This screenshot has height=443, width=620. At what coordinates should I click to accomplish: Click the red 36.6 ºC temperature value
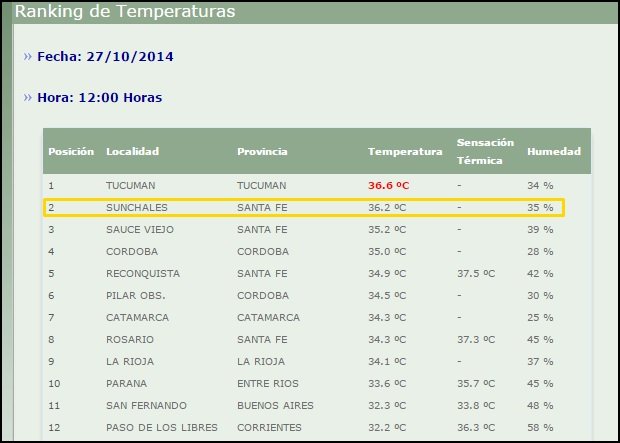pyautogui.click(x=388, y=186)
